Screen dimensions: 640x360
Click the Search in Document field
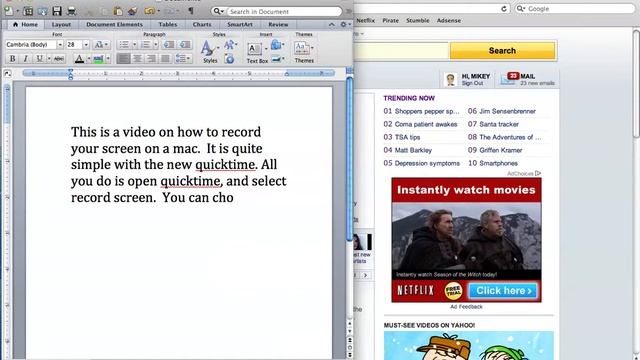[284, 11]
